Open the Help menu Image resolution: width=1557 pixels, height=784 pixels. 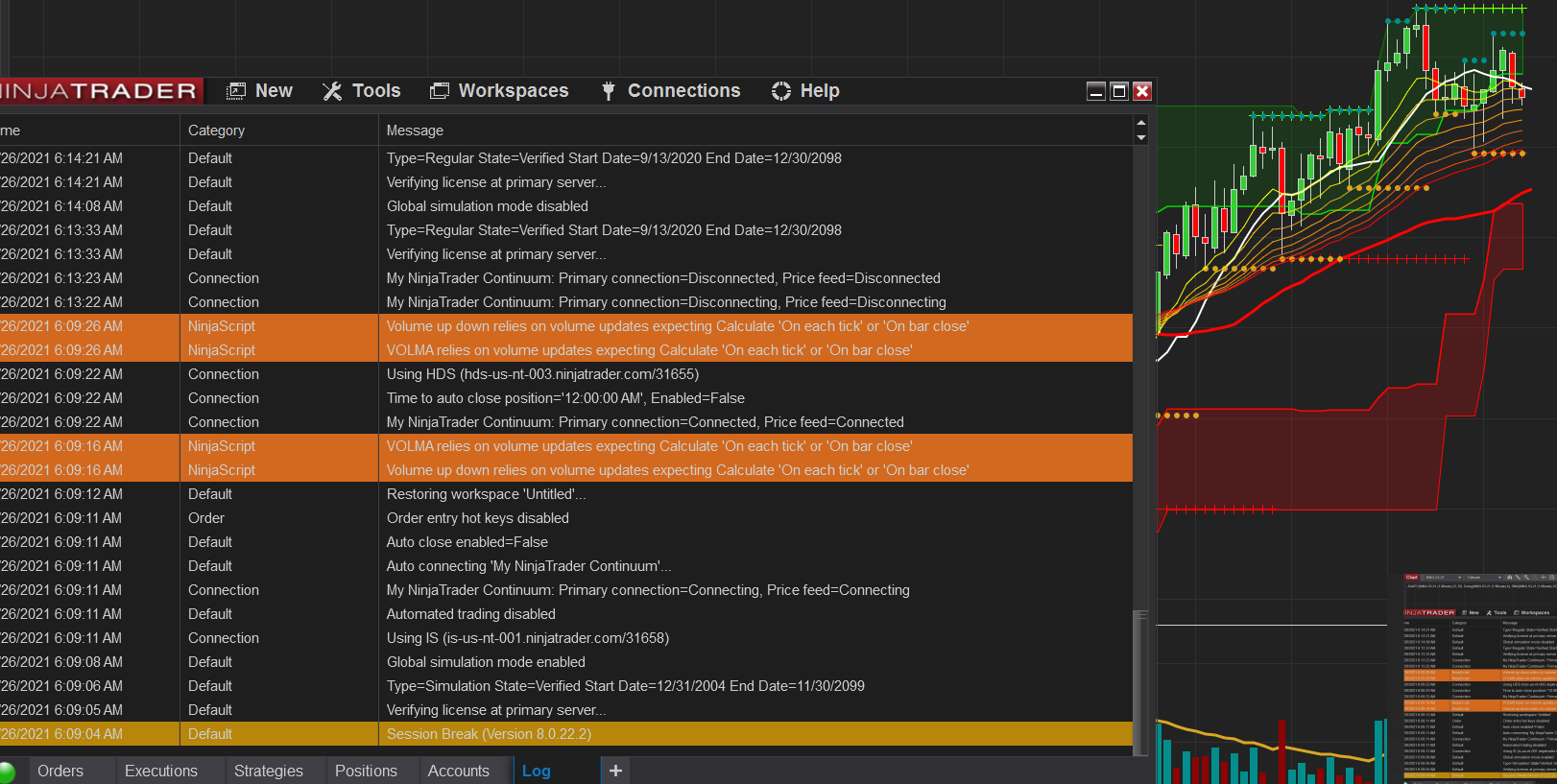805,91
